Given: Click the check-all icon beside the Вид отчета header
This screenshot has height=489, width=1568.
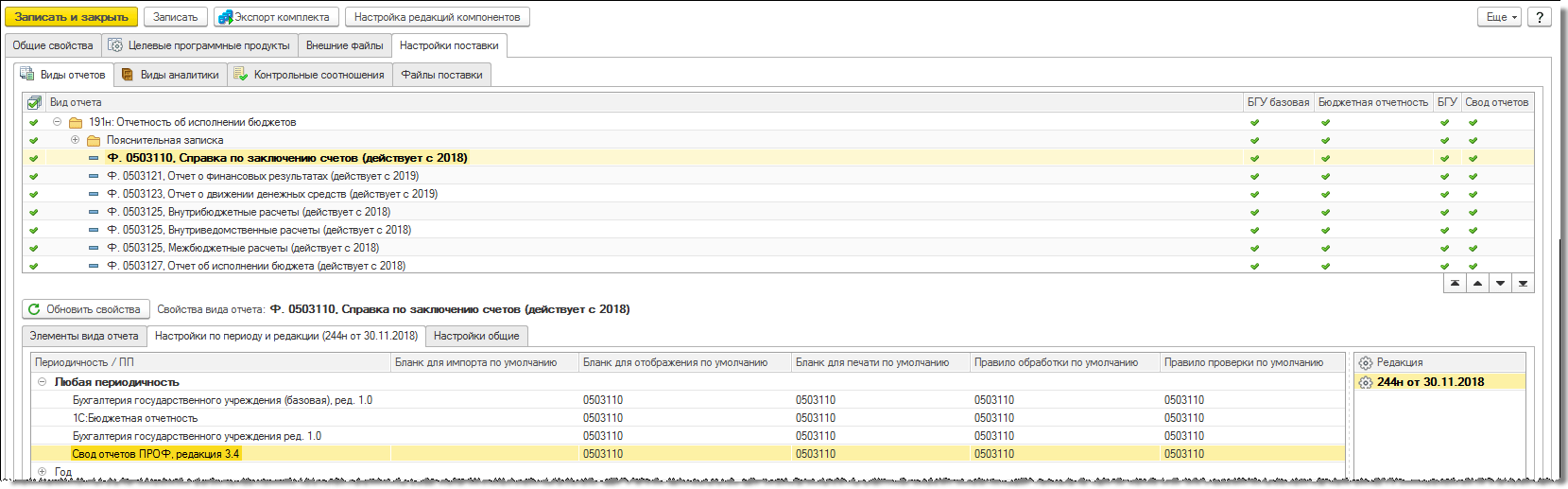Looking at the screenshot, I should click(34, 102).
